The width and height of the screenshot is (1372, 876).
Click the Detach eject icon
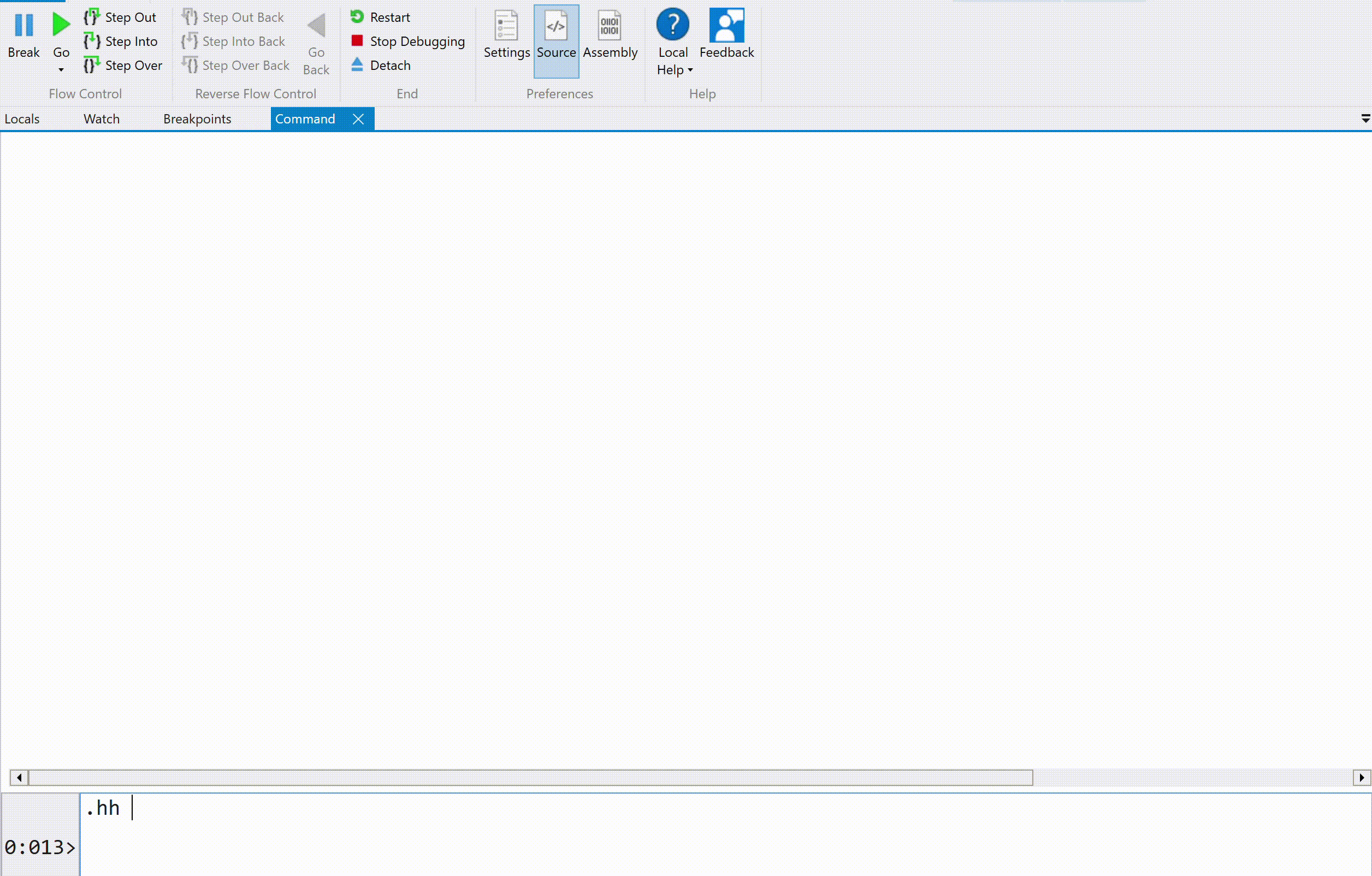tap(357, 65)
